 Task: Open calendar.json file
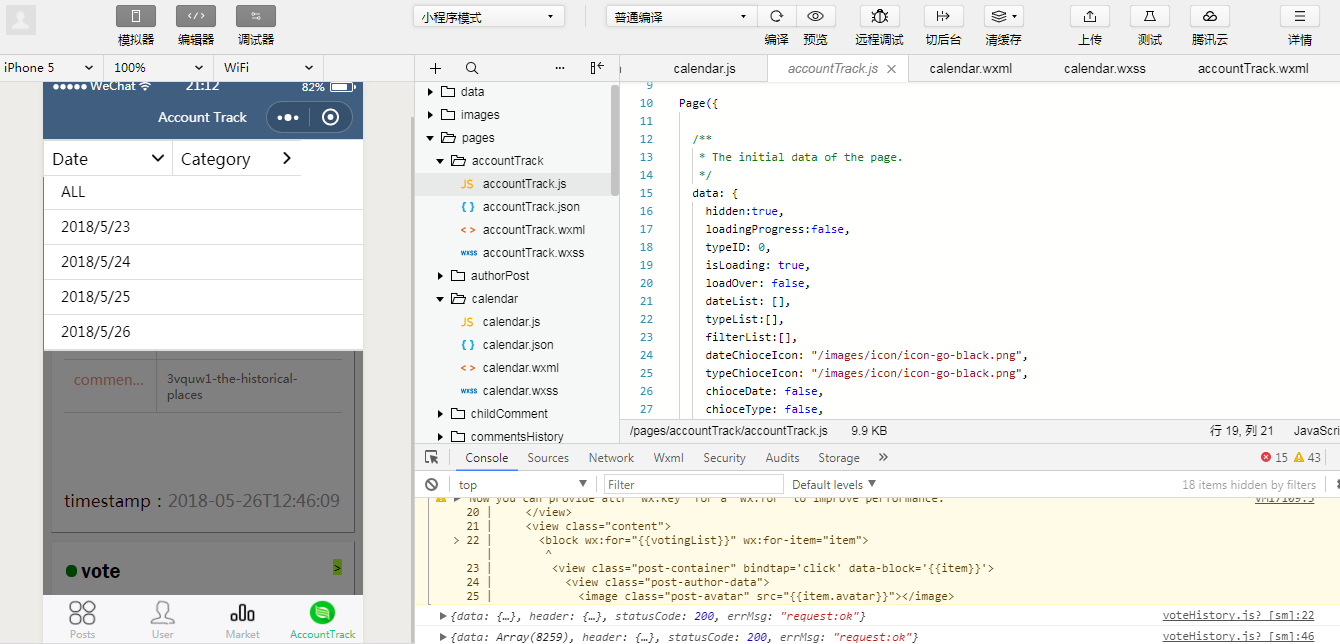515,345
